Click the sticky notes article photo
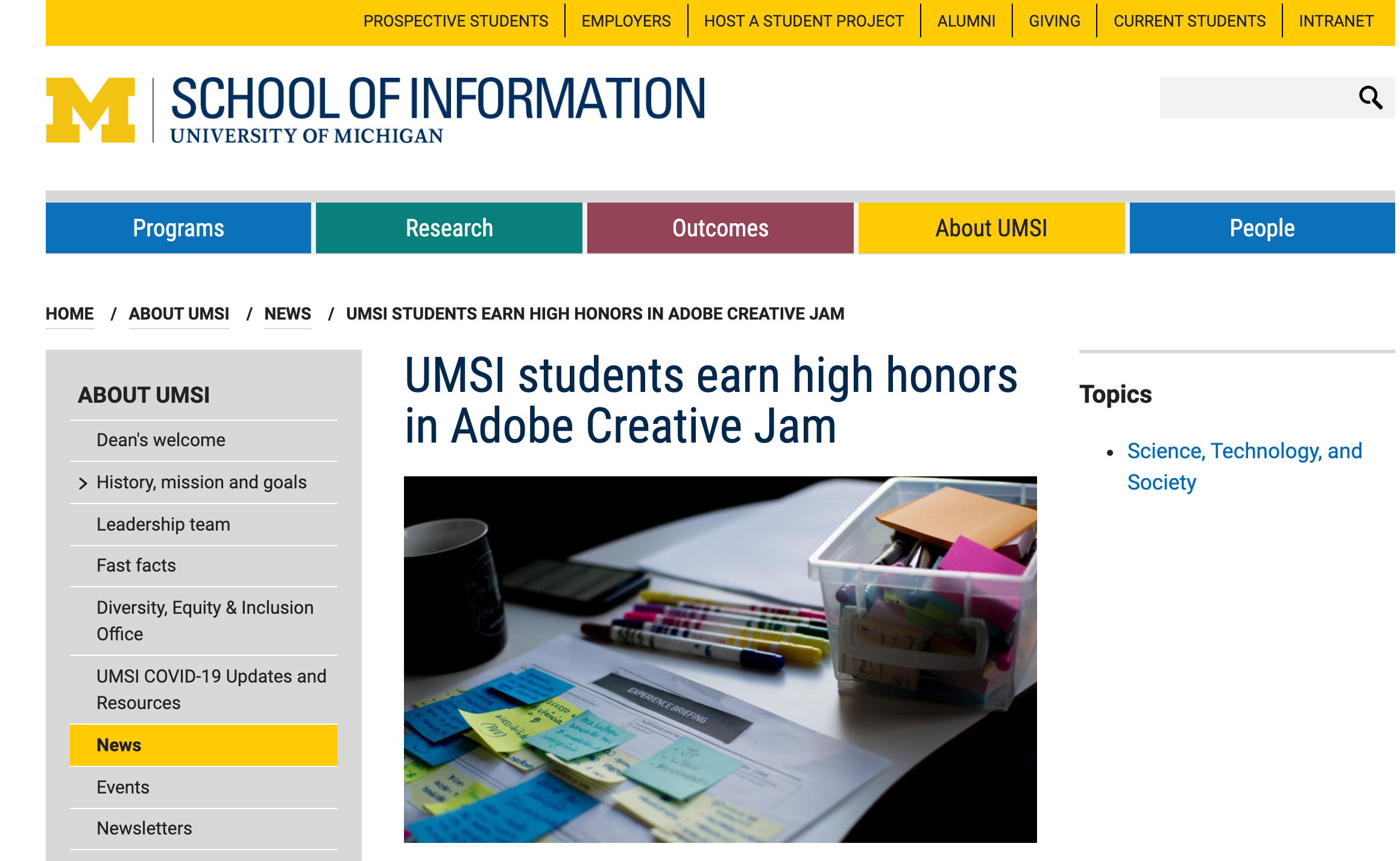 click(x=720, y=659)
